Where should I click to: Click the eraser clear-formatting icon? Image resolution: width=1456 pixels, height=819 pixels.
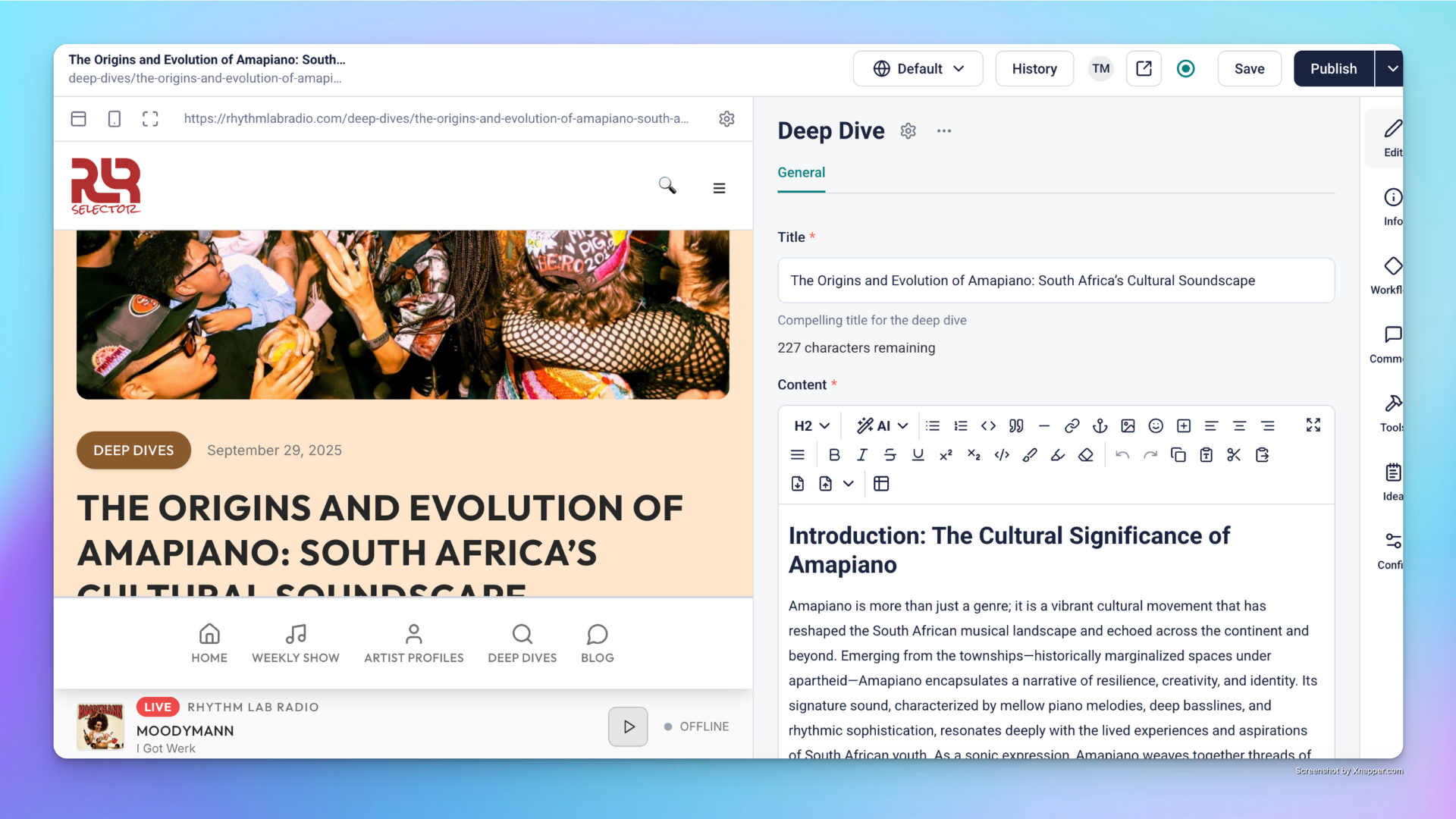(1086, 455)
